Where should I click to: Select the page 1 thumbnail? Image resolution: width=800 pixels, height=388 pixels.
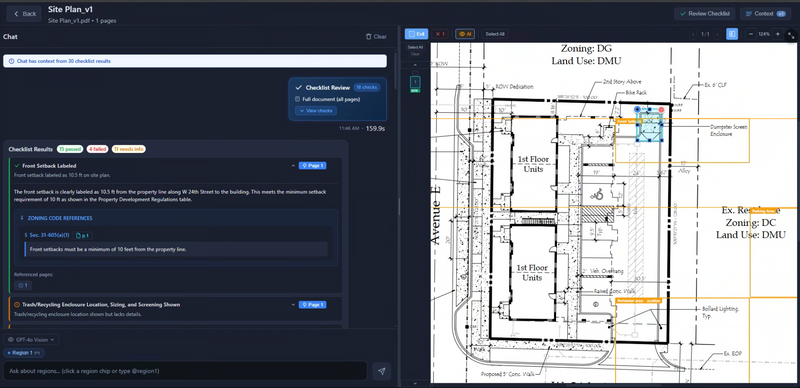(415, 83)
